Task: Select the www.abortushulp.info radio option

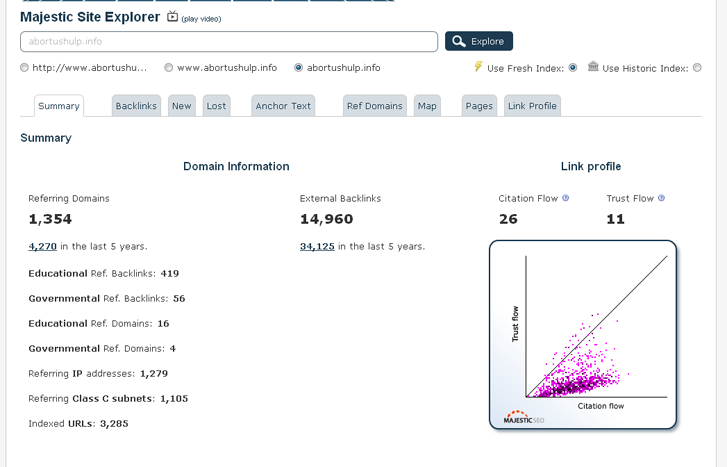Action: click(x=169, y=68)
